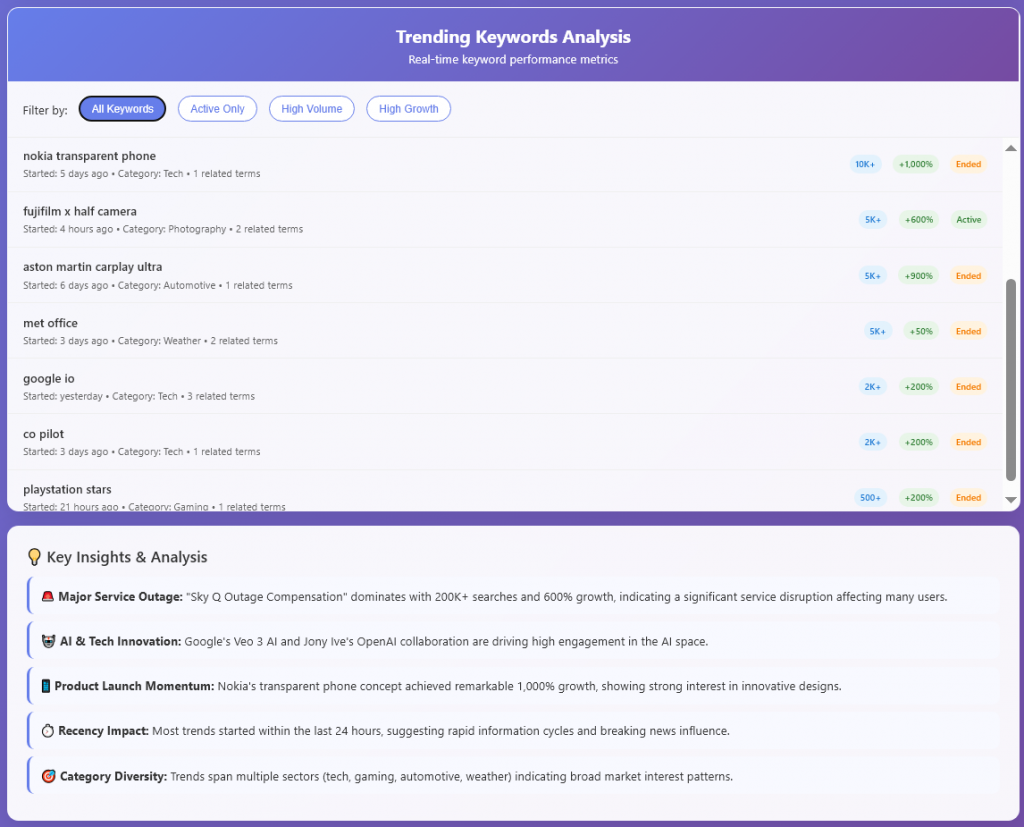This screenshot has height=827, width=1024.
Task: Click 'Real-time keyword performance metrics' subtitle
Action: (513, 59)
